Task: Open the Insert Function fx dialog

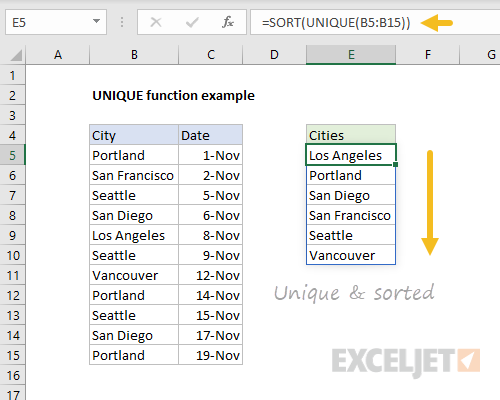Action: (x=228, y=22)
